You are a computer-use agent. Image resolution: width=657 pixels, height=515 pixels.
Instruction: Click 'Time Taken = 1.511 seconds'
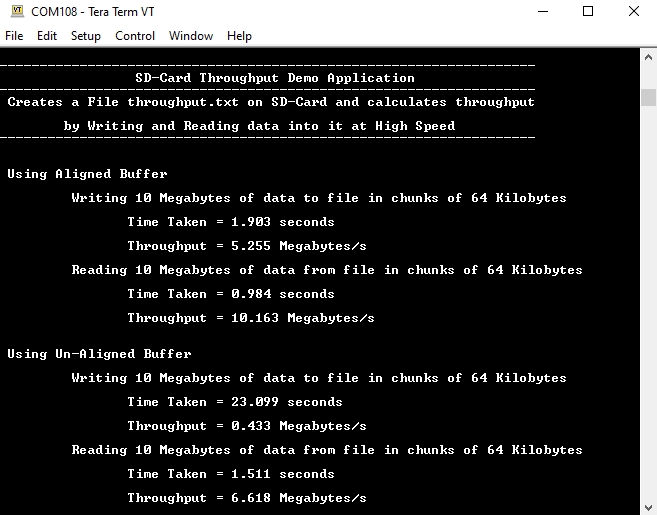231,474
